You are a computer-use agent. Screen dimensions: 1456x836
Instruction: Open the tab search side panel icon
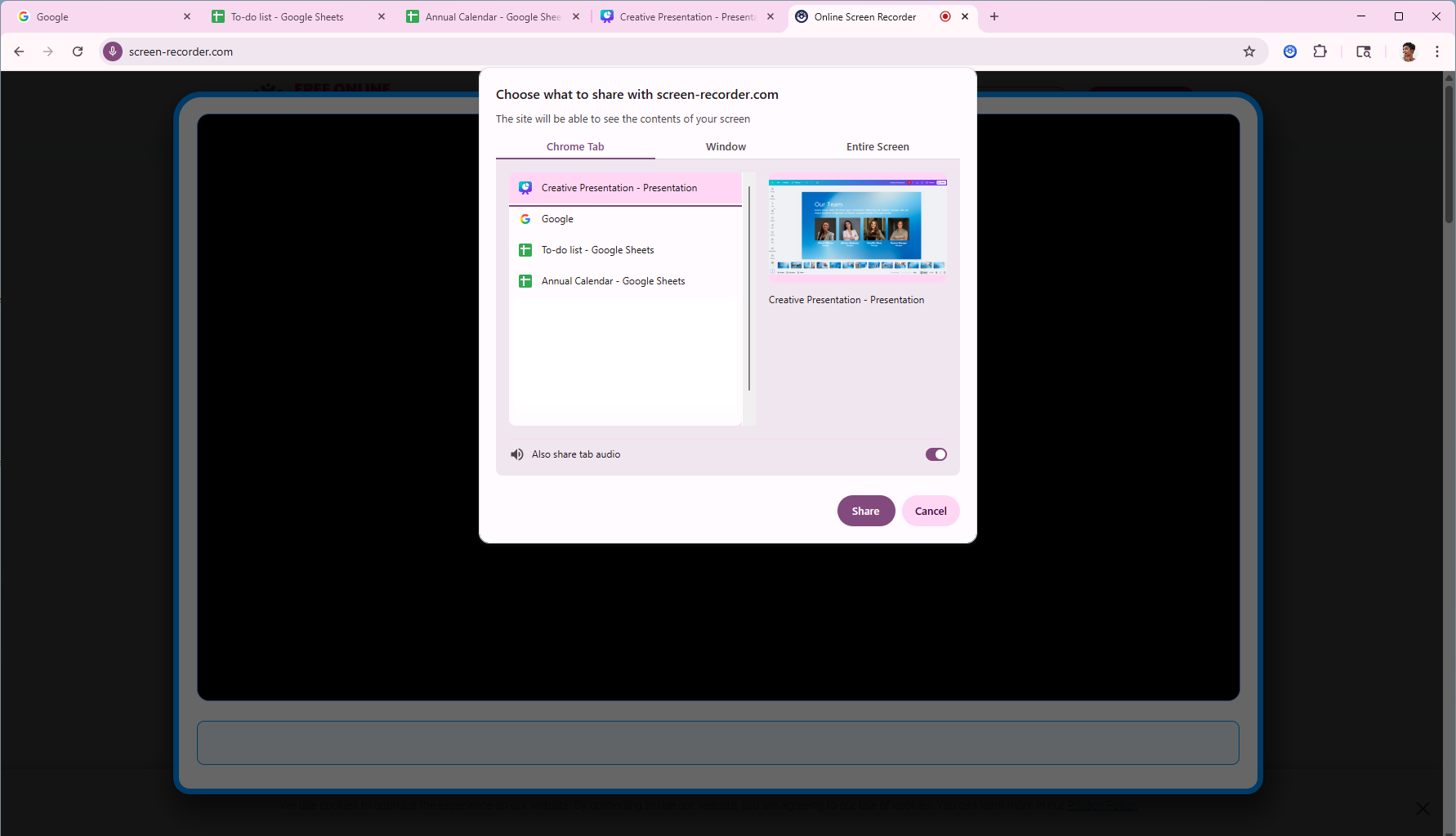point(1363,51)
